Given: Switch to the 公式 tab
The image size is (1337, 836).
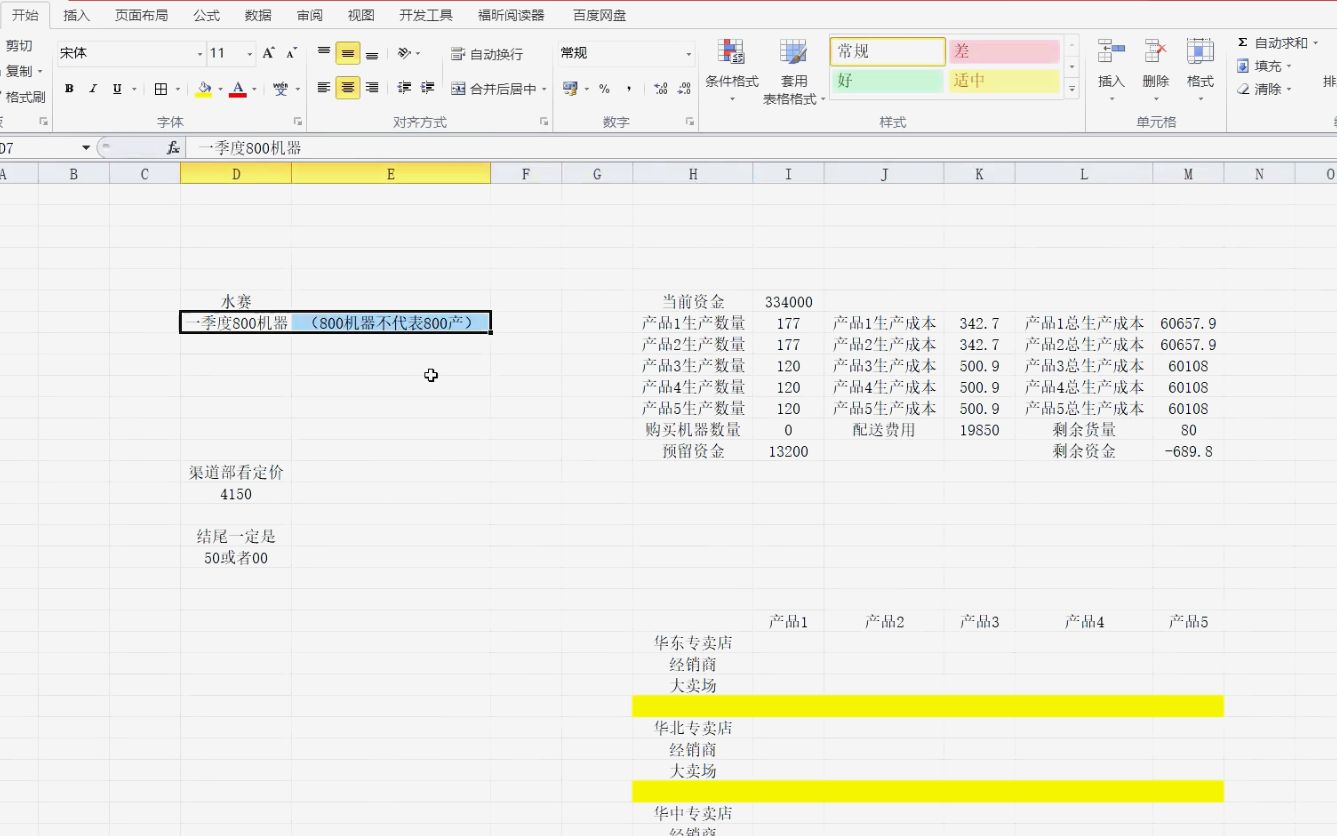Looking at the screenshot, I should 207,15.
